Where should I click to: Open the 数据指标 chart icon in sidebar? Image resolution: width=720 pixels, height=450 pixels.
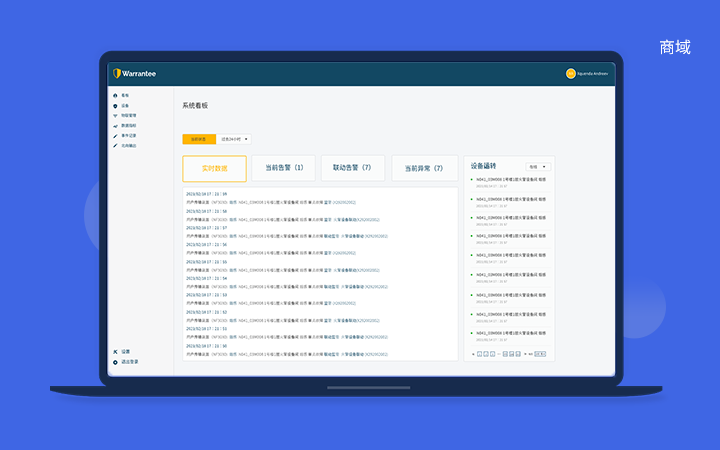tap(116, 125)
